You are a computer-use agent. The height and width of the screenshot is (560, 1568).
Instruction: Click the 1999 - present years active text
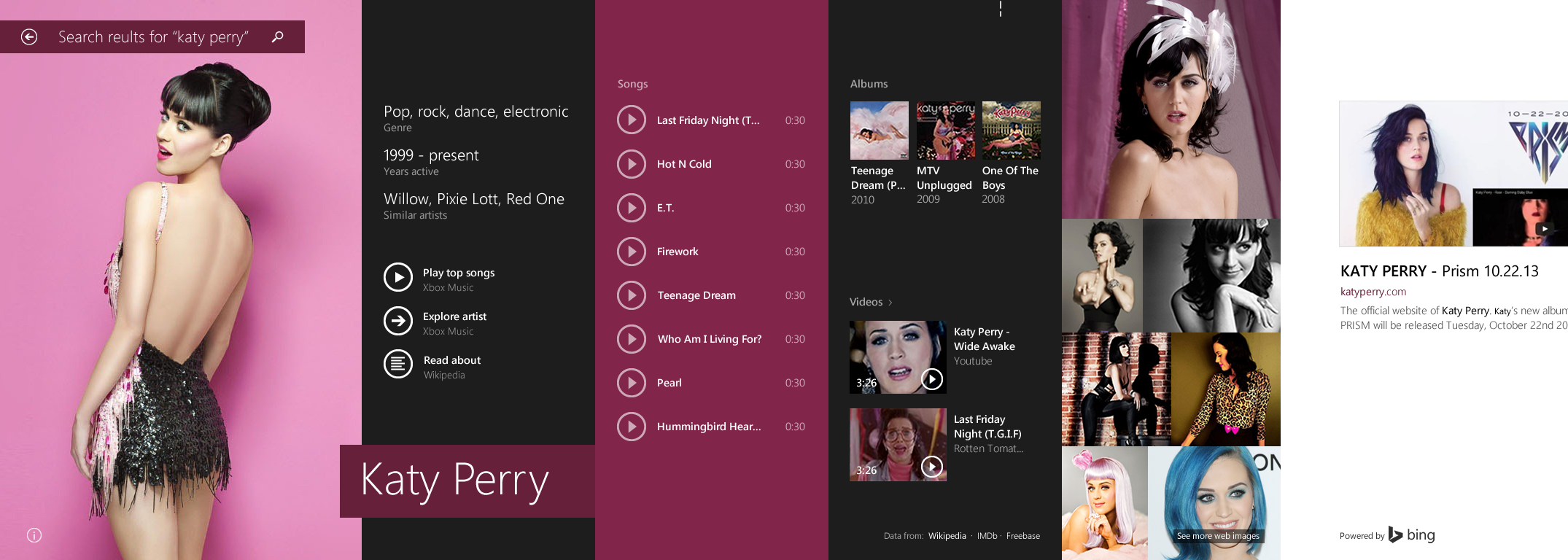(431, 155)
